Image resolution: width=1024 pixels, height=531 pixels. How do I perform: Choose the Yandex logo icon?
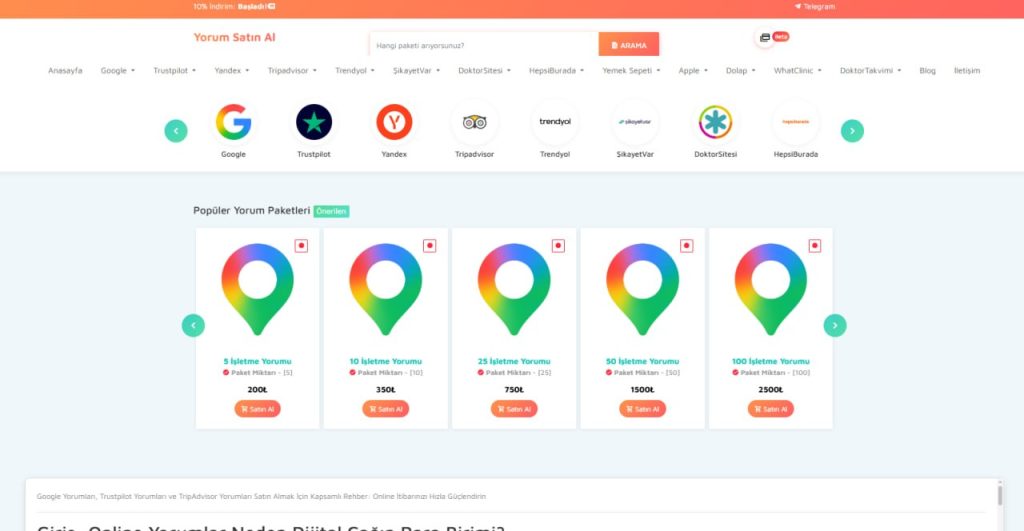pyautogui.click(x=394, y=122)
